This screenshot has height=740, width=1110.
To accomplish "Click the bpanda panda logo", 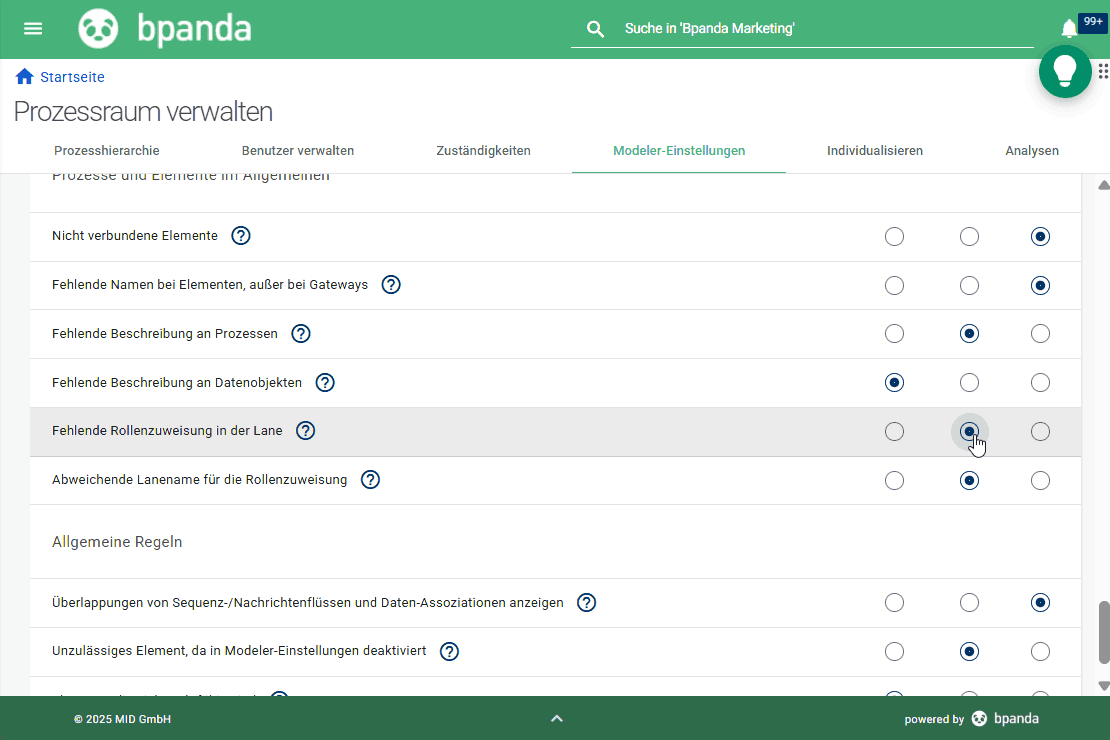I will coord(98,28).
